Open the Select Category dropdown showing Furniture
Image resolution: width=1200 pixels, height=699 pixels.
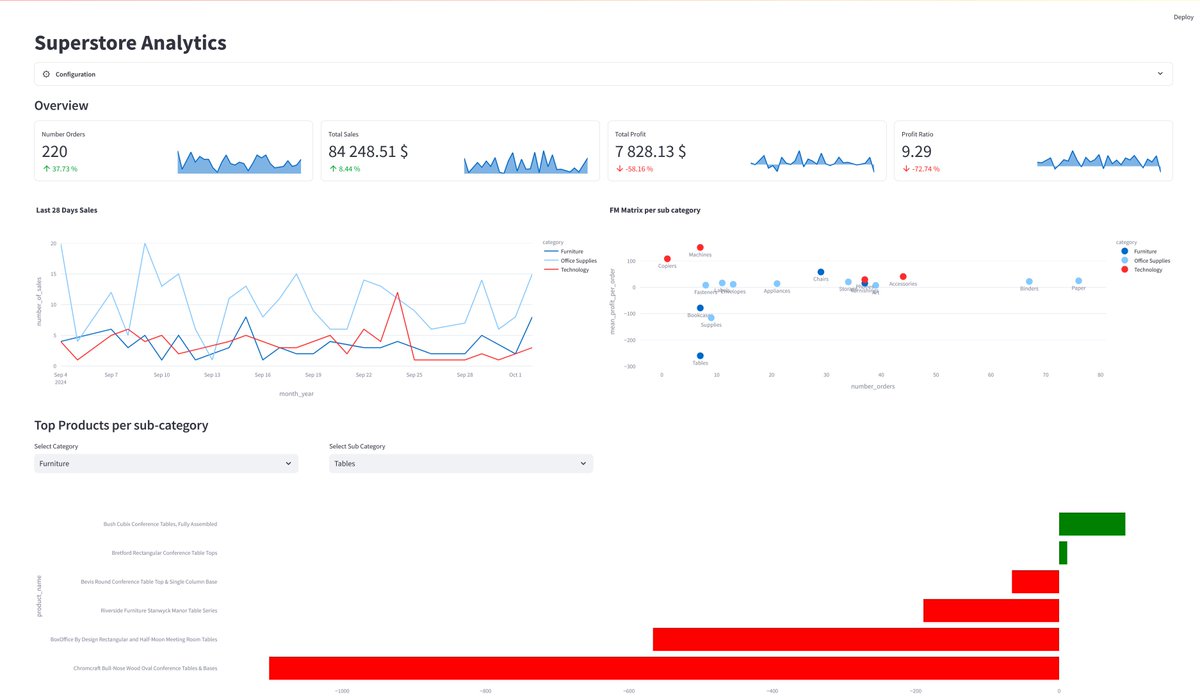165,463
